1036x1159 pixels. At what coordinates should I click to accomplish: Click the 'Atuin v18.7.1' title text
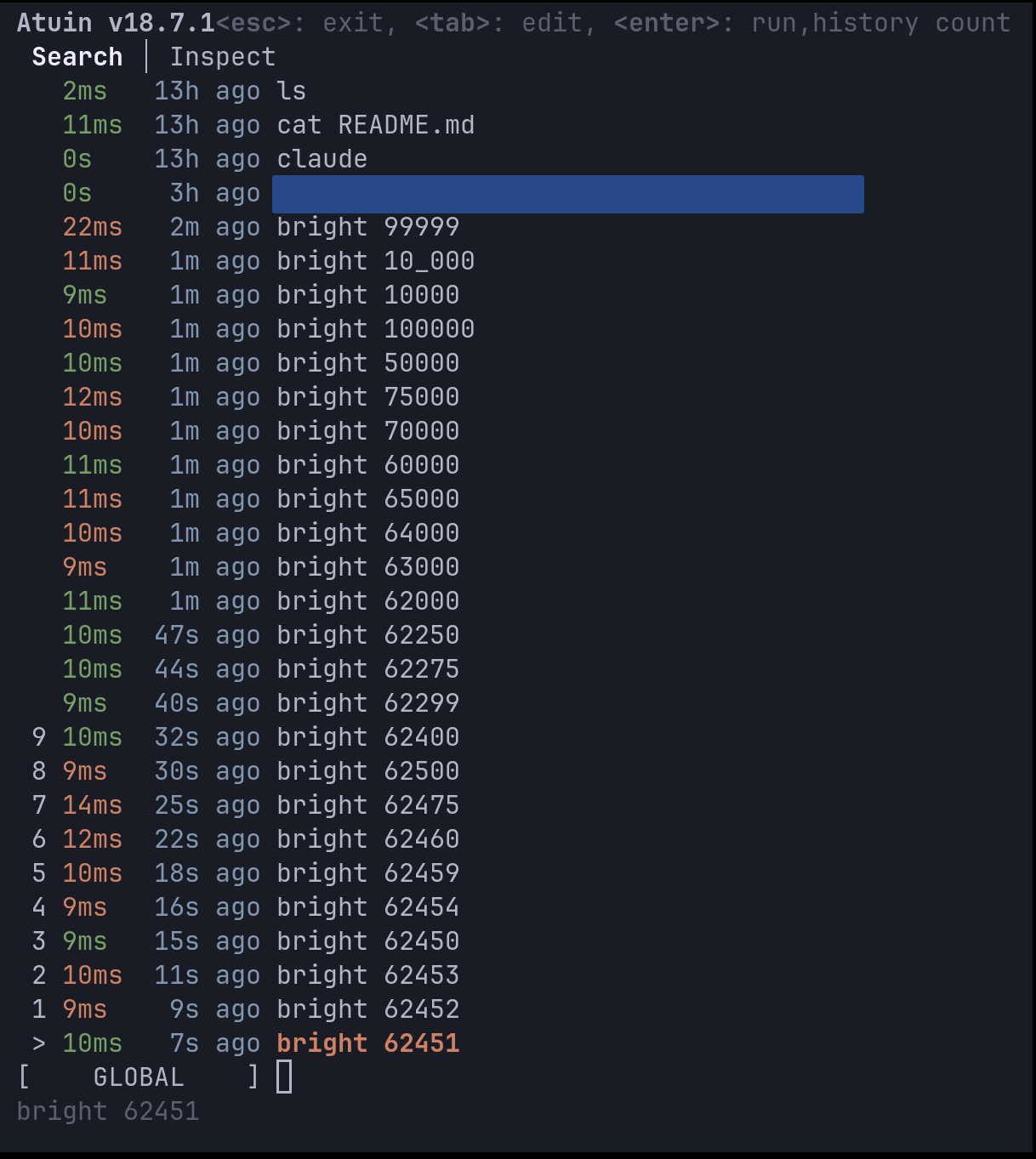(x=115, y=22)
